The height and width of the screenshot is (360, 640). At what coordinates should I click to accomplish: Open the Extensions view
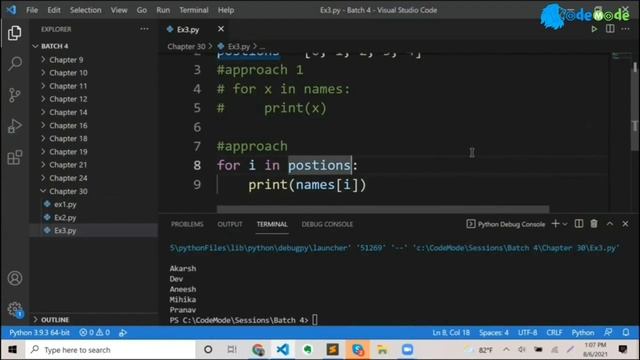tap(15, 158)
